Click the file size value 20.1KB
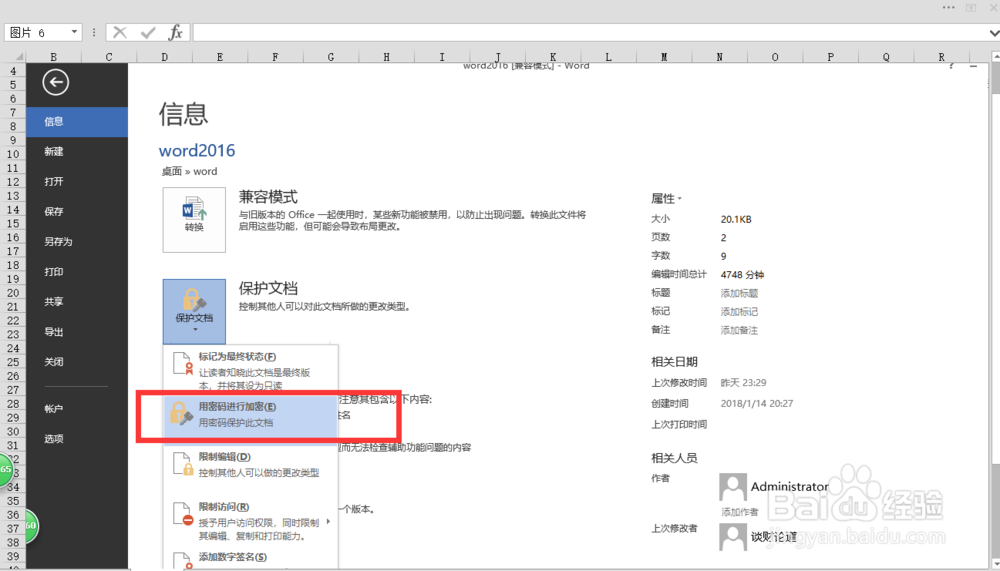 736,219
